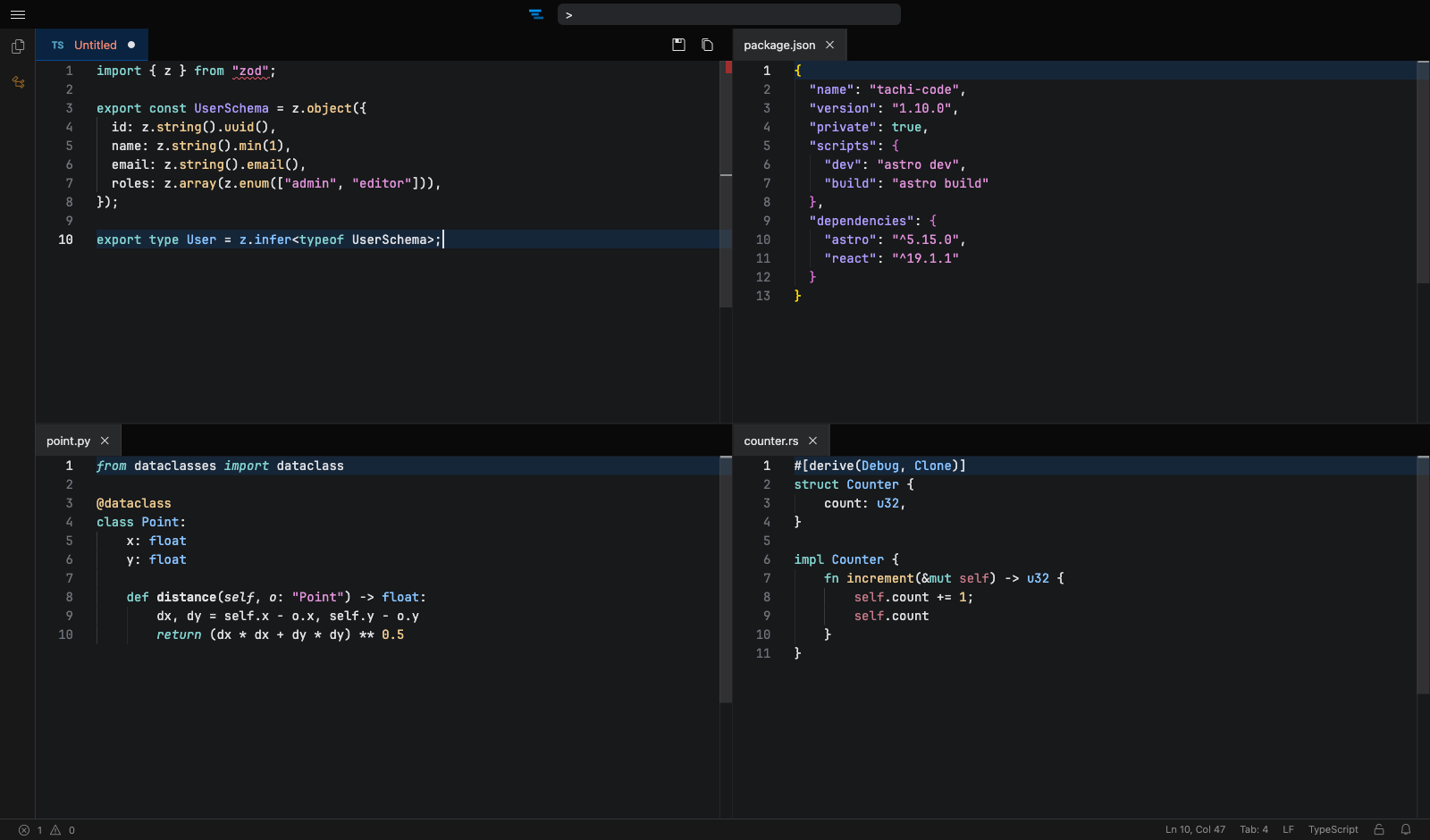Open the files explorer sidebar icon
This screenshot has height=840, width=1430.
pyautogui.click(x=18, y=46)
